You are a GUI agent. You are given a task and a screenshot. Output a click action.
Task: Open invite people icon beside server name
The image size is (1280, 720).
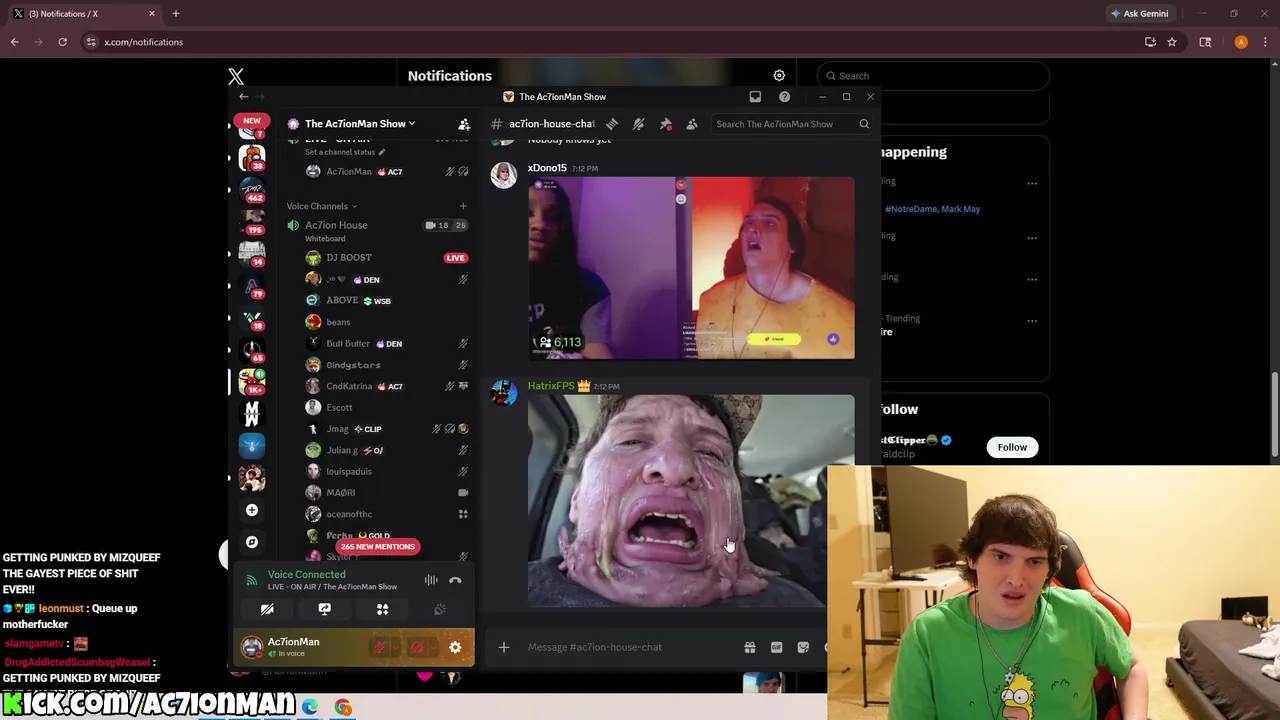(464, 124)
